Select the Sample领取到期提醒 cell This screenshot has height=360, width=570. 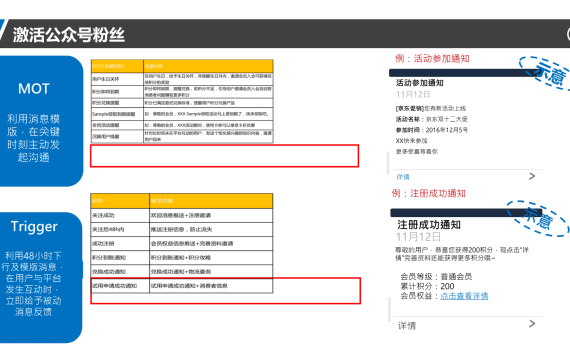click(117, 114)
